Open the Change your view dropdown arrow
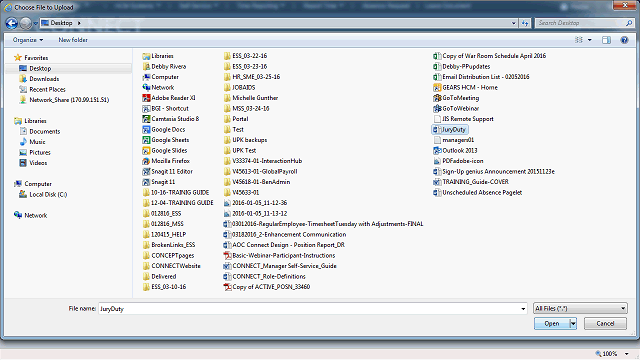This screenshot has width=640, height=360. [589, 40]
